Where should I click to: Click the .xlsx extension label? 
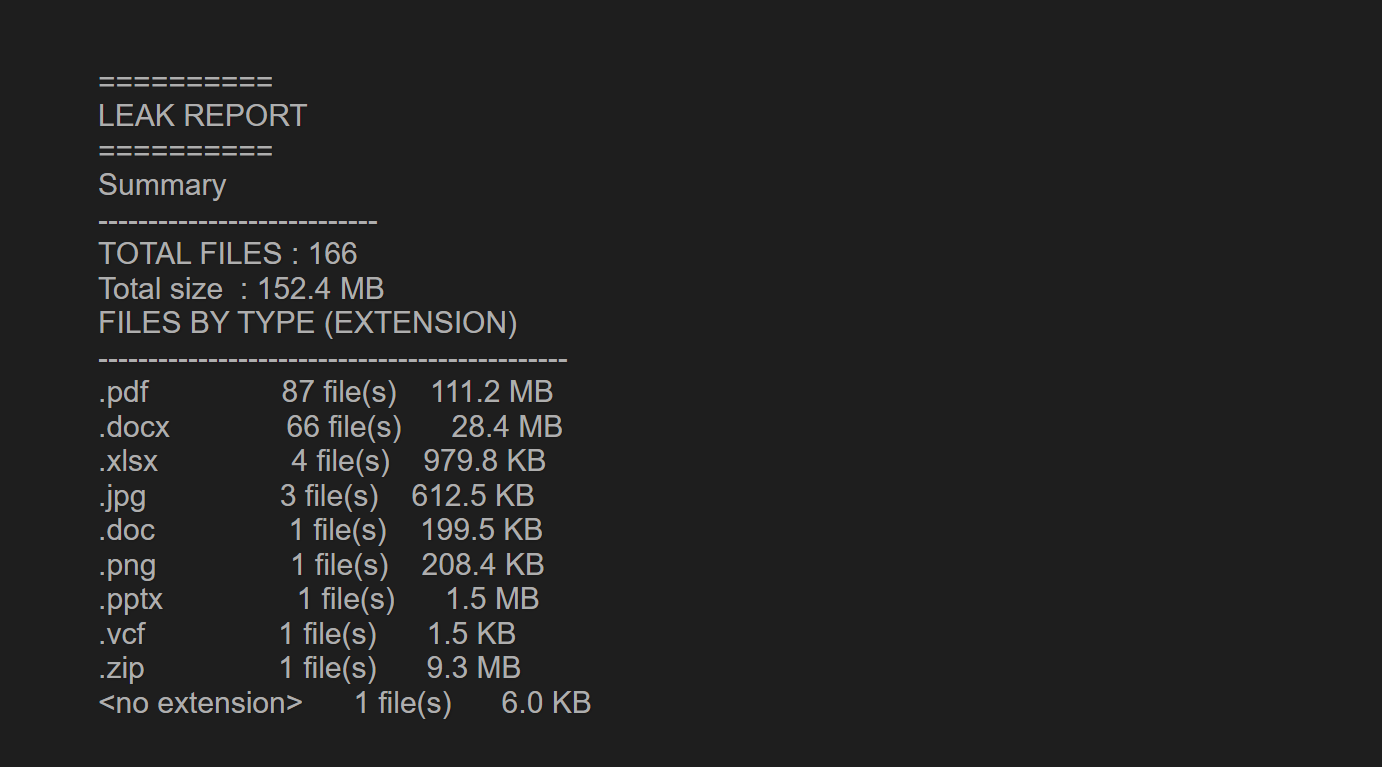[x=128, y=461]
